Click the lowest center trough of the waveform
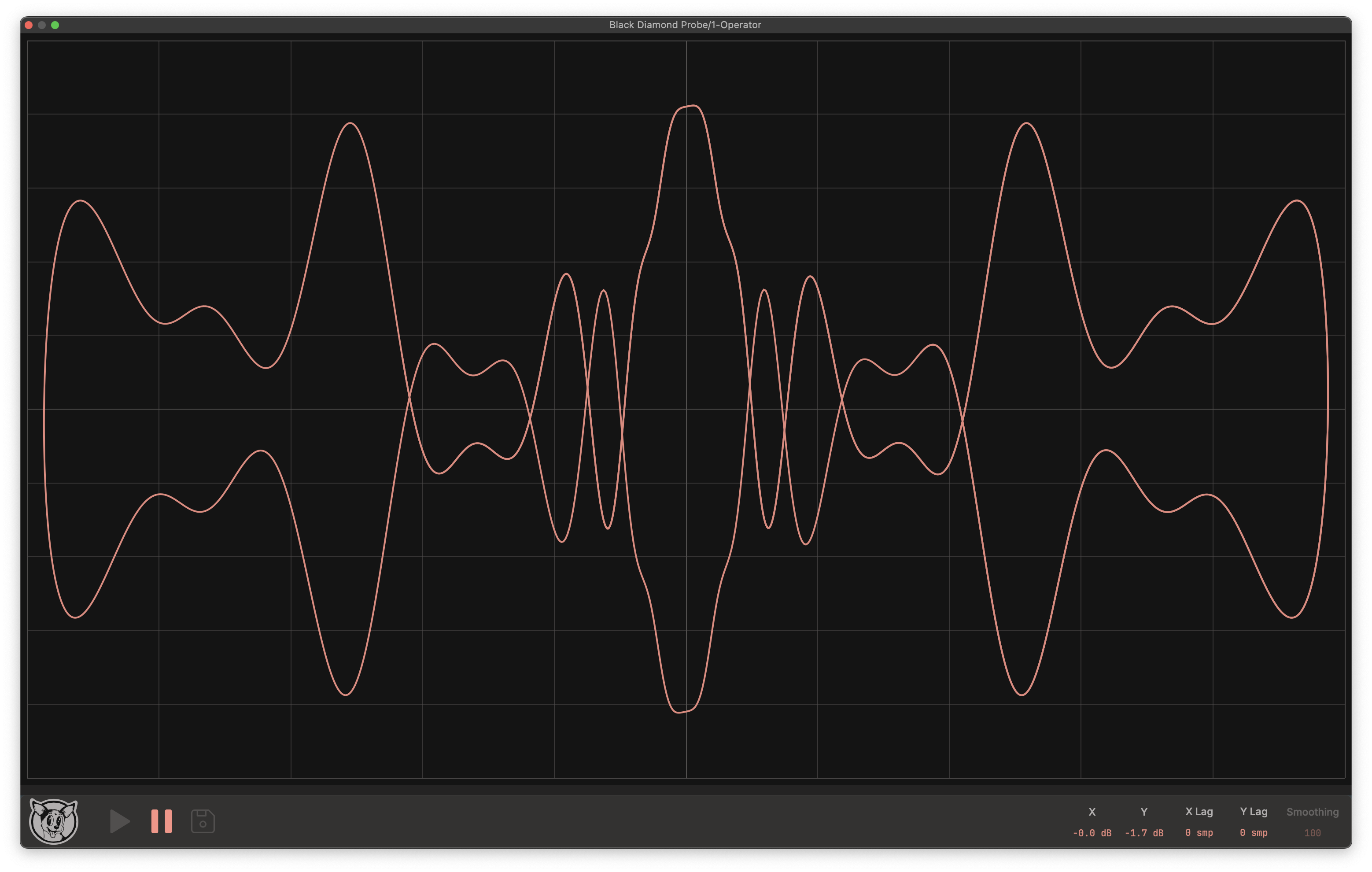The height and width of the screenshot is (872, 1372). coord(678,713)
